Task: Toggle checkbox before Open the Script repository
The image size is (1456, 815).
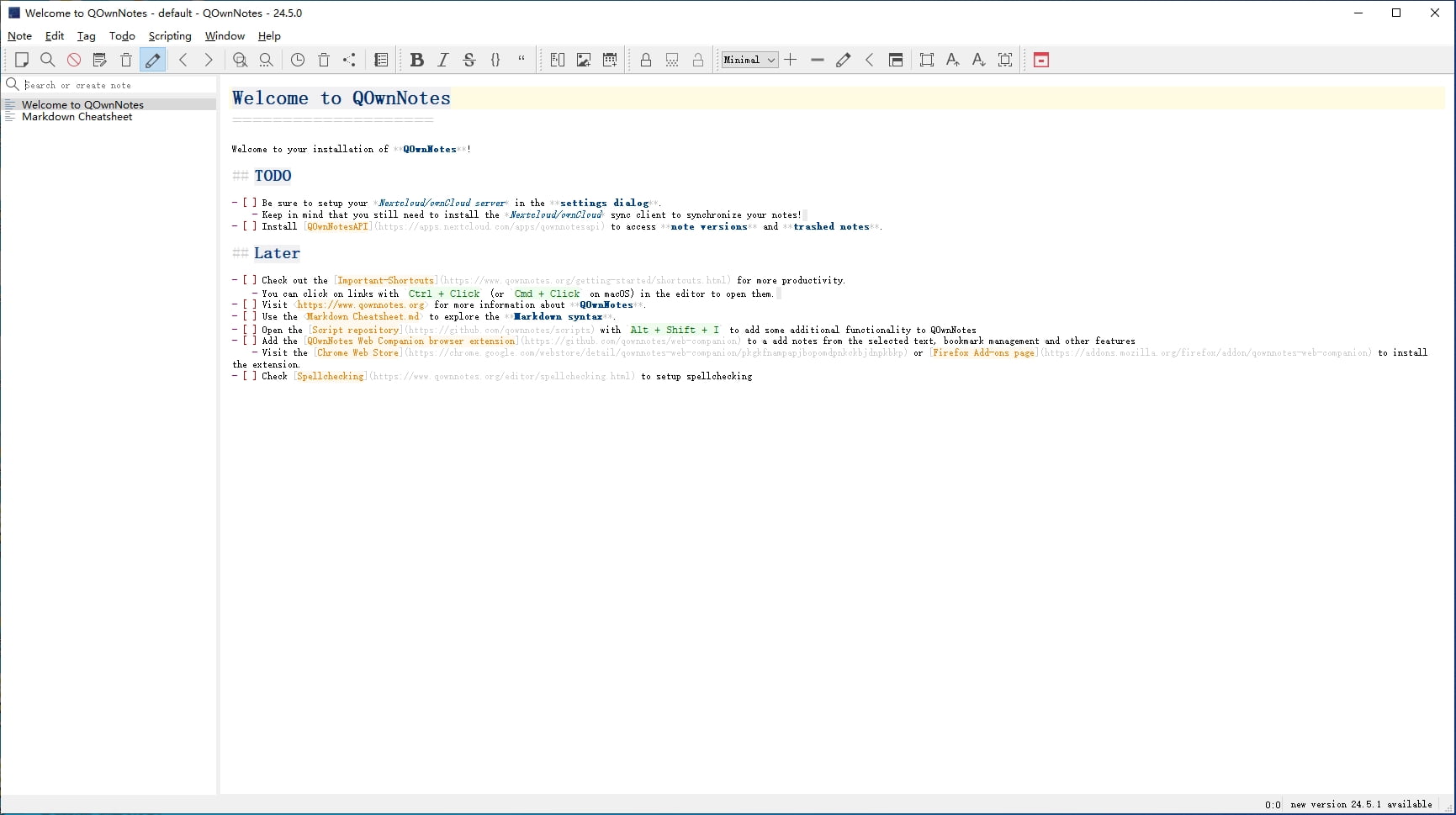Action: 250,331
